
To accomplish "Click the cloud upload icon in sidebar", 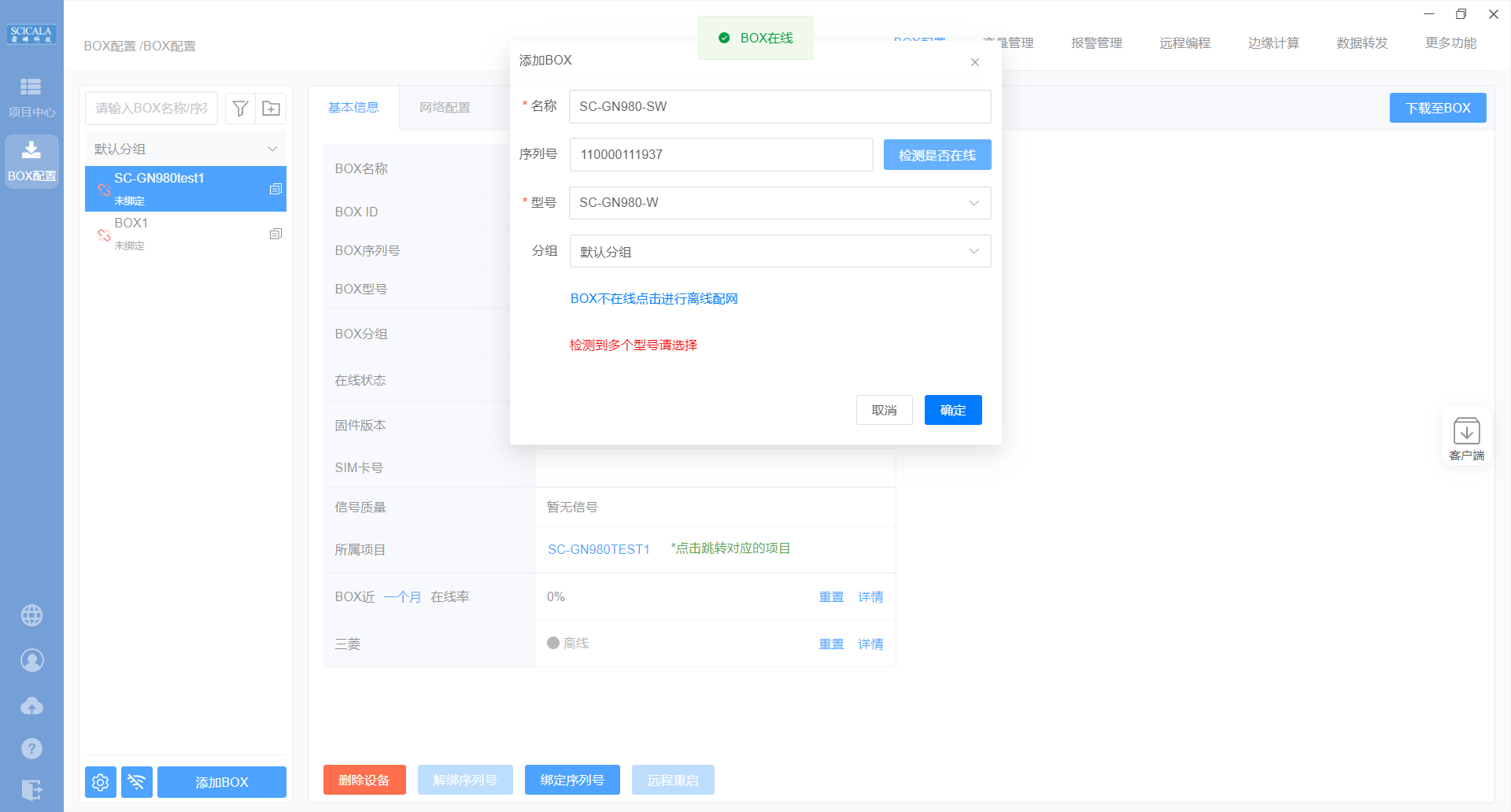I will pos(31,706).
